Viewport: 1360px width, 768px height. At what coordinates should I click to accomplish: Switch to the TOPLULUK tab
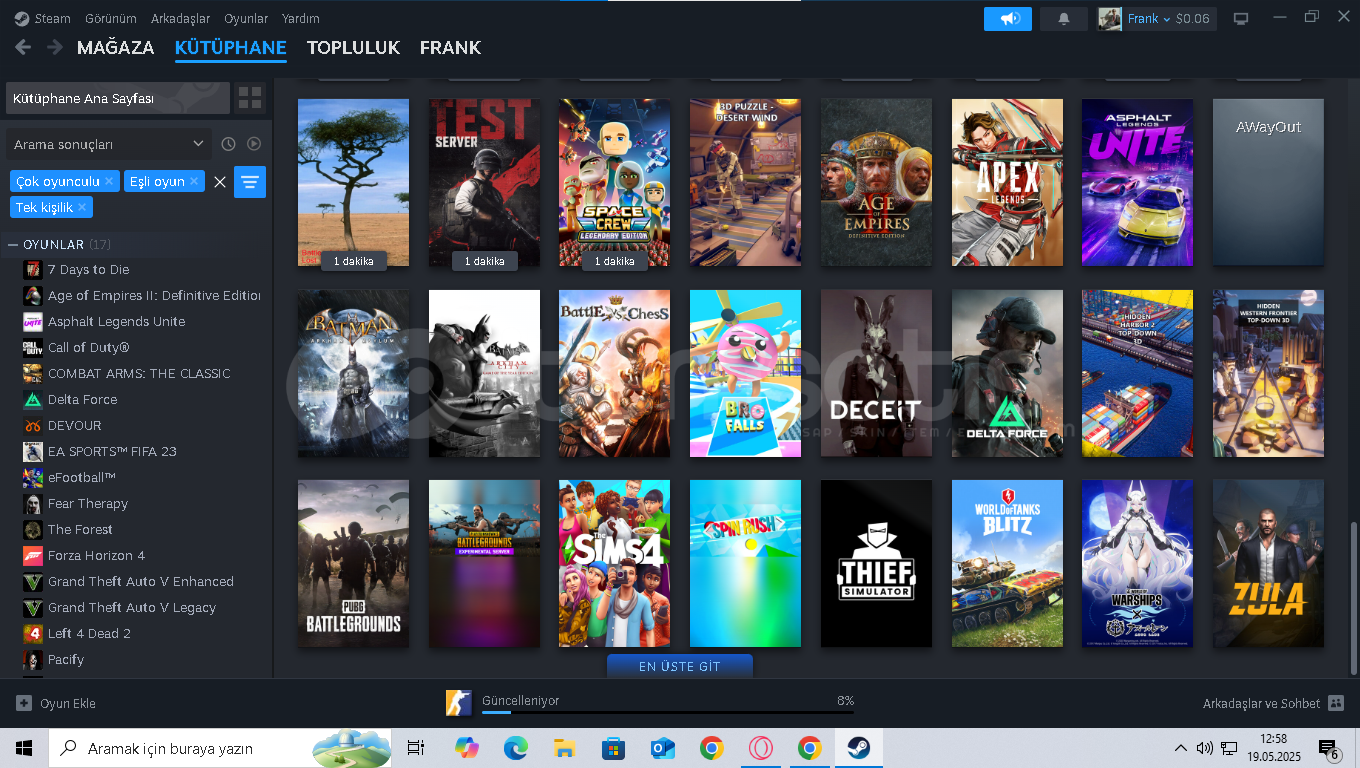353,47
